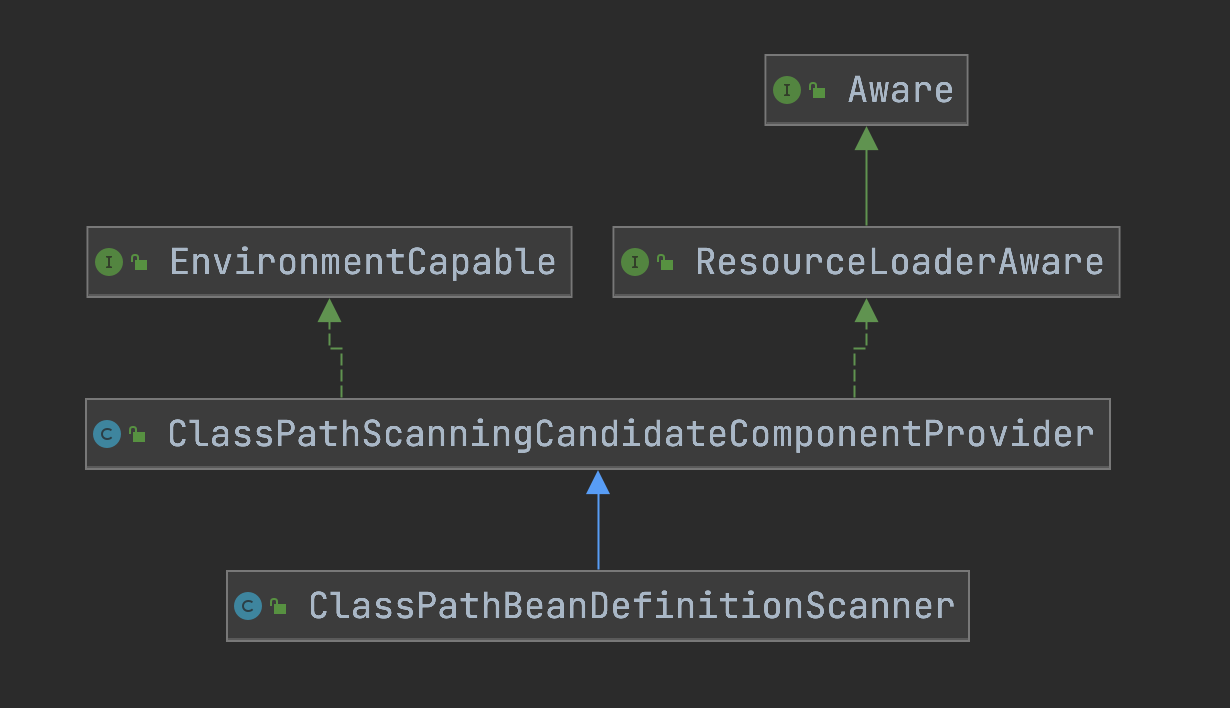This screenshot has width=1230, height=708.
Task: Click the interface icon beside EnvironmentCapable
Action: coord(108,262)
